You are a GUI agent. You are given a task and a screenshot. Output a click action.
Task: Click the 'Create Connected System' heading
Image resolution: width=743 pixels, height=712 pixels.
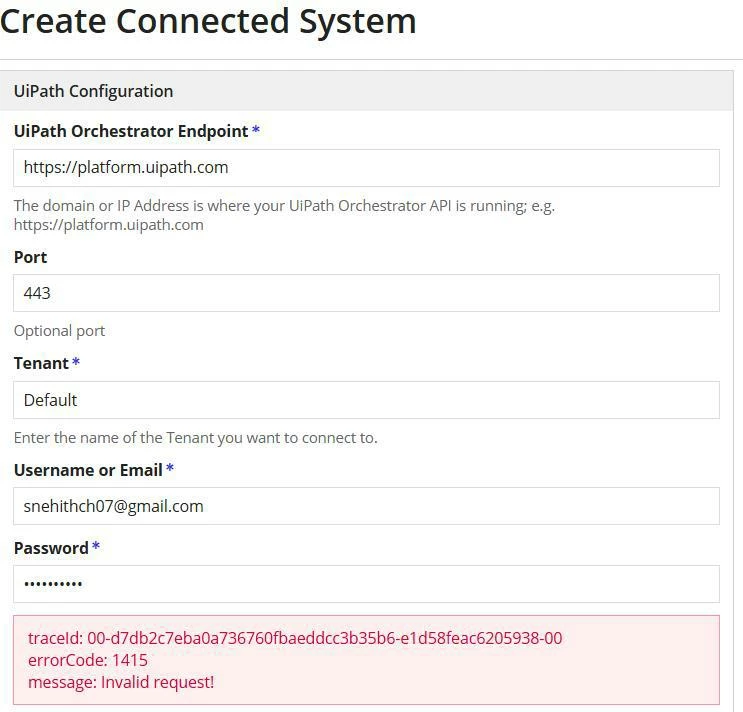click(x=208, y=22)
